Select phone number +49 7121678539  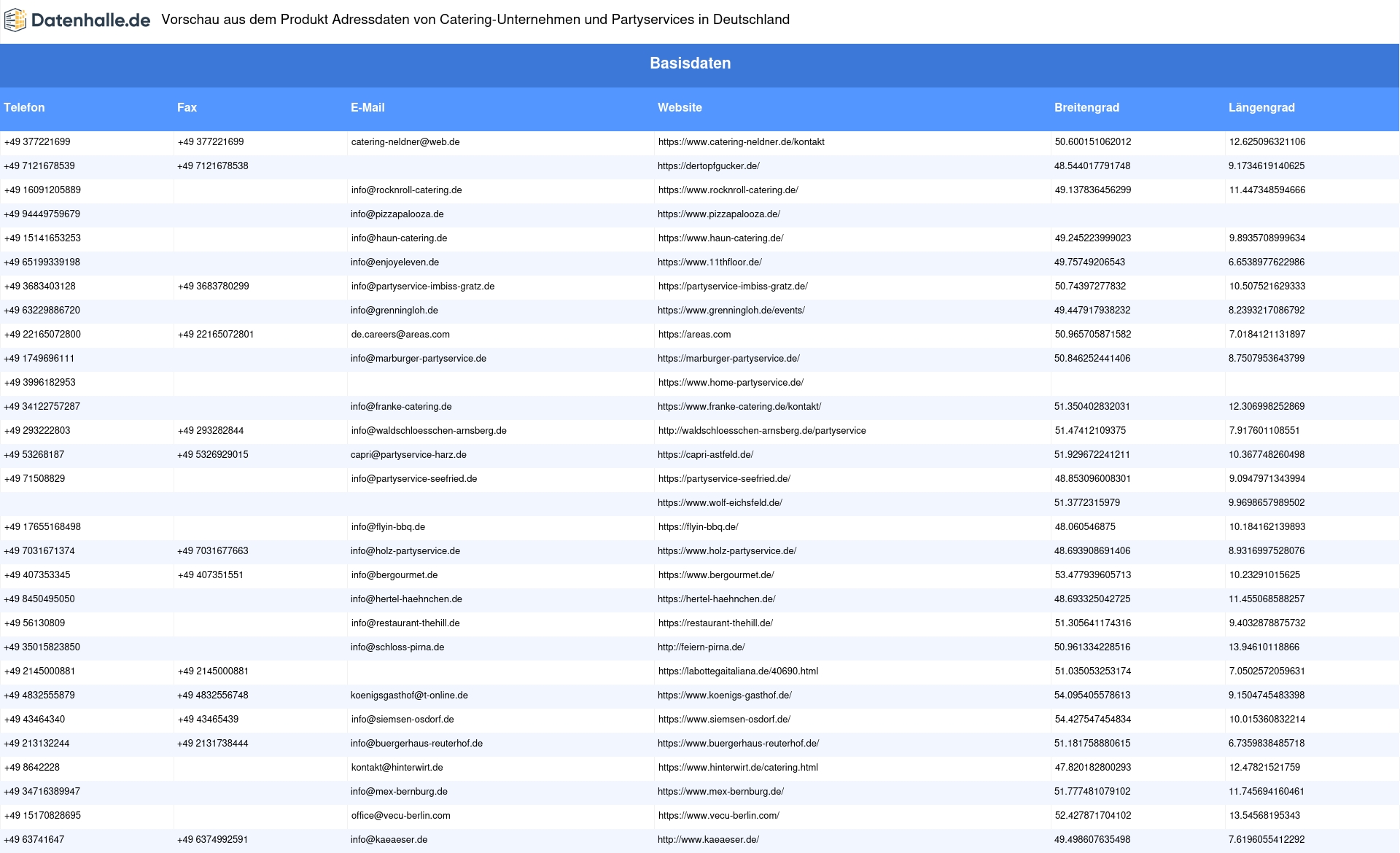[39, 166]
